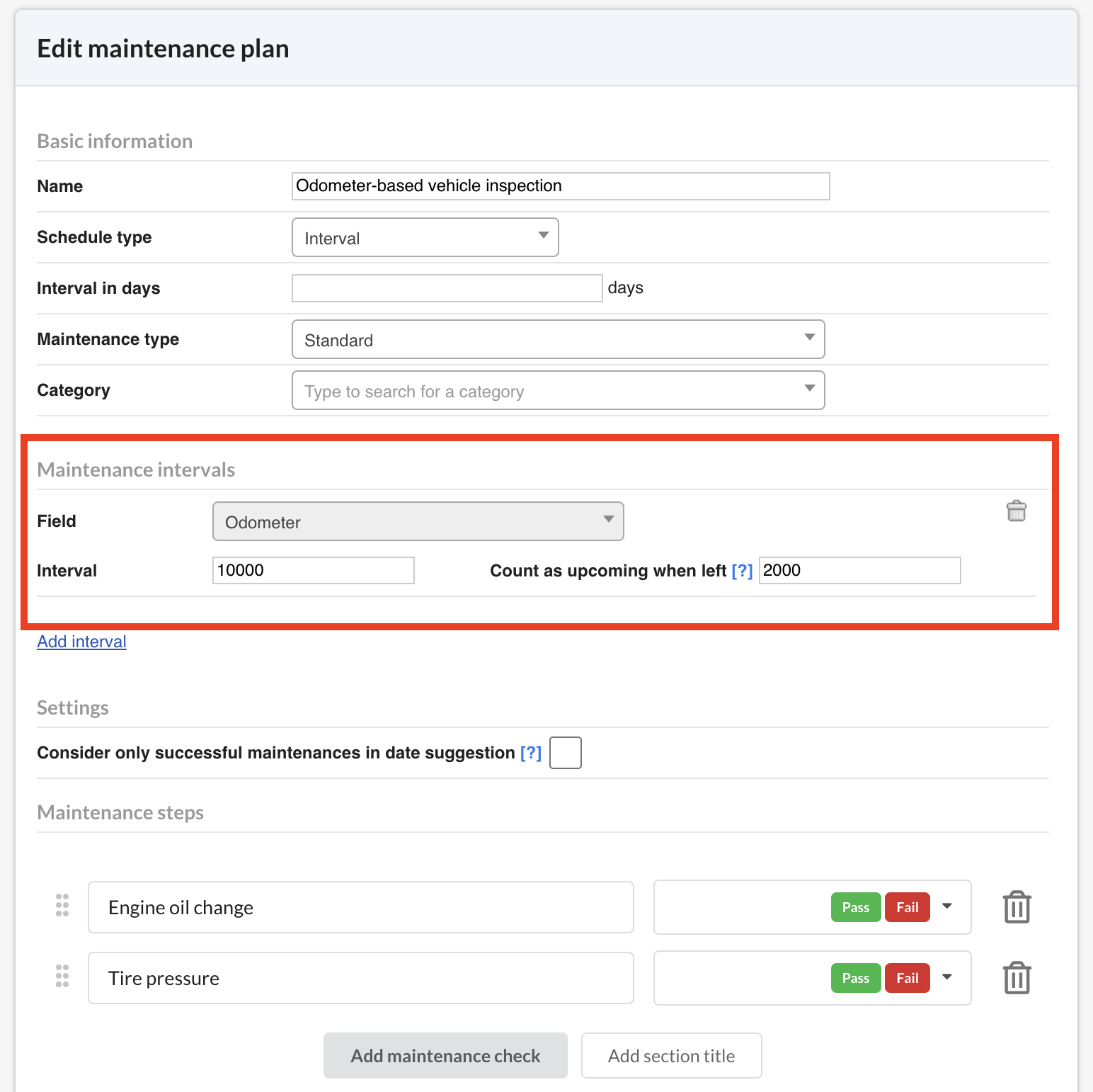Open help for successful maintenances setting
This screenshot has height=1092, width=1093.
(x=530, y=753)
